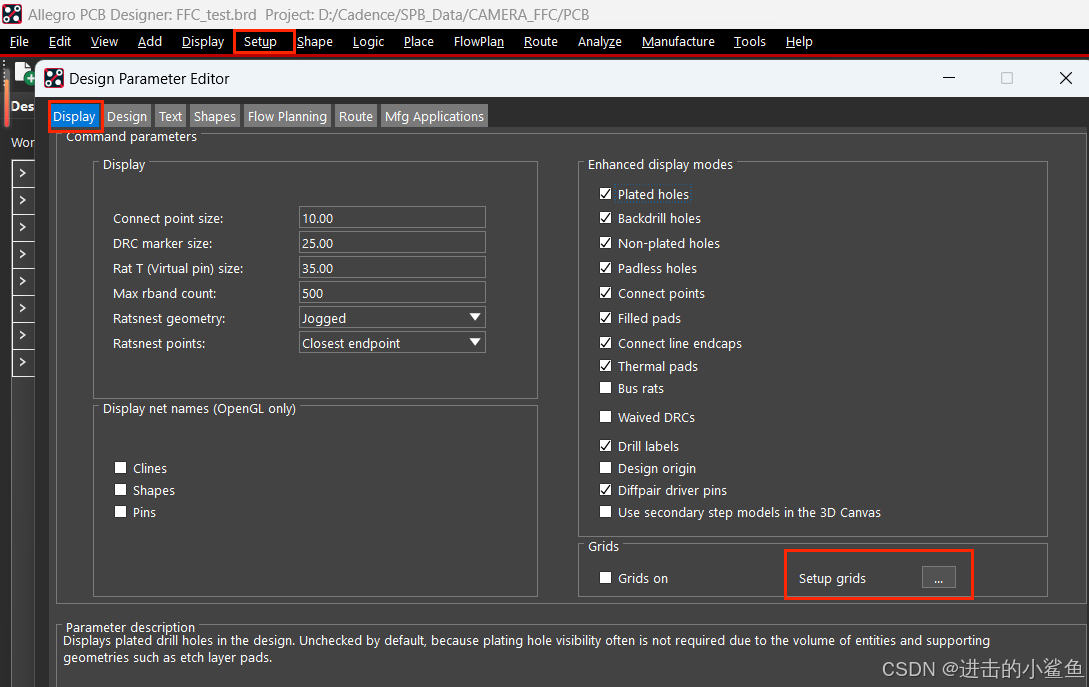The image size is (1089, 687).
Task: Close the Design Parameter Editor dialog
Action: pyautogui.click(x=1065, y=78)
